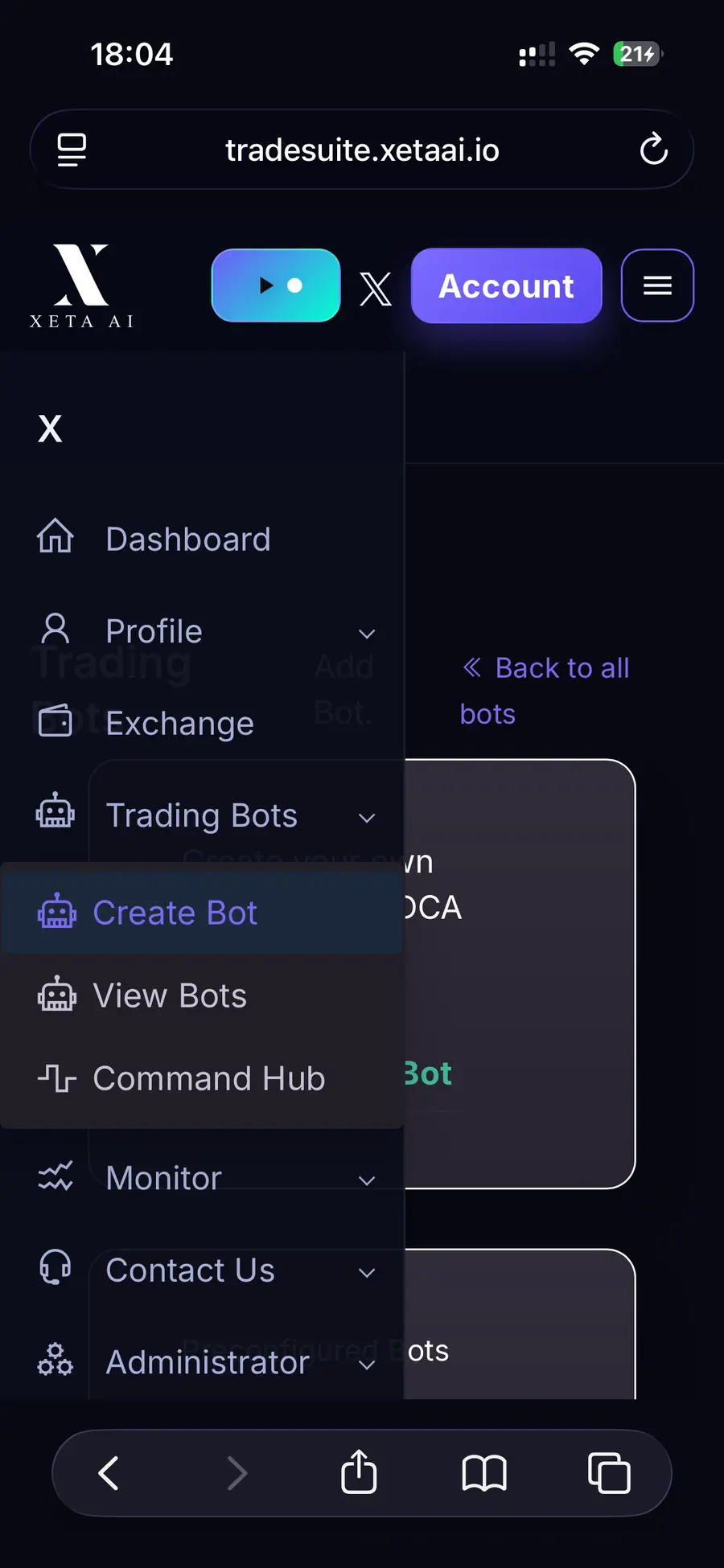Expand the Contact Us chevron
The height and width of the screenshot is (1568, 724).
pyautogui.click(x=367, y=1272)
